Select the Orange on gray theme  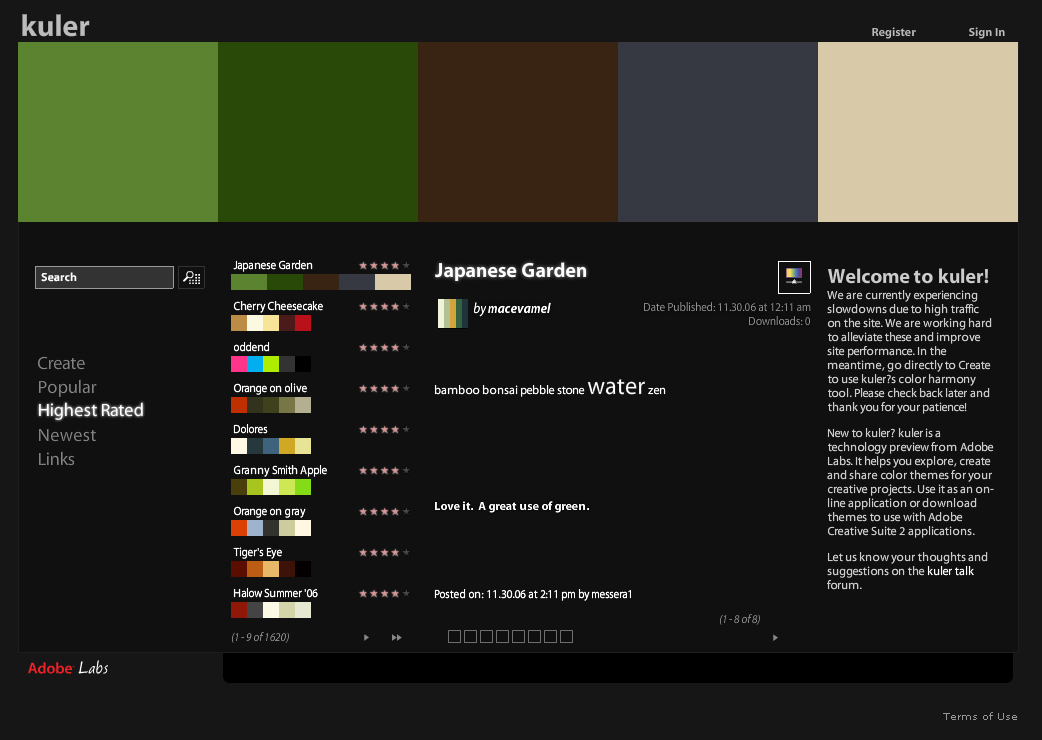pos(269,511)
